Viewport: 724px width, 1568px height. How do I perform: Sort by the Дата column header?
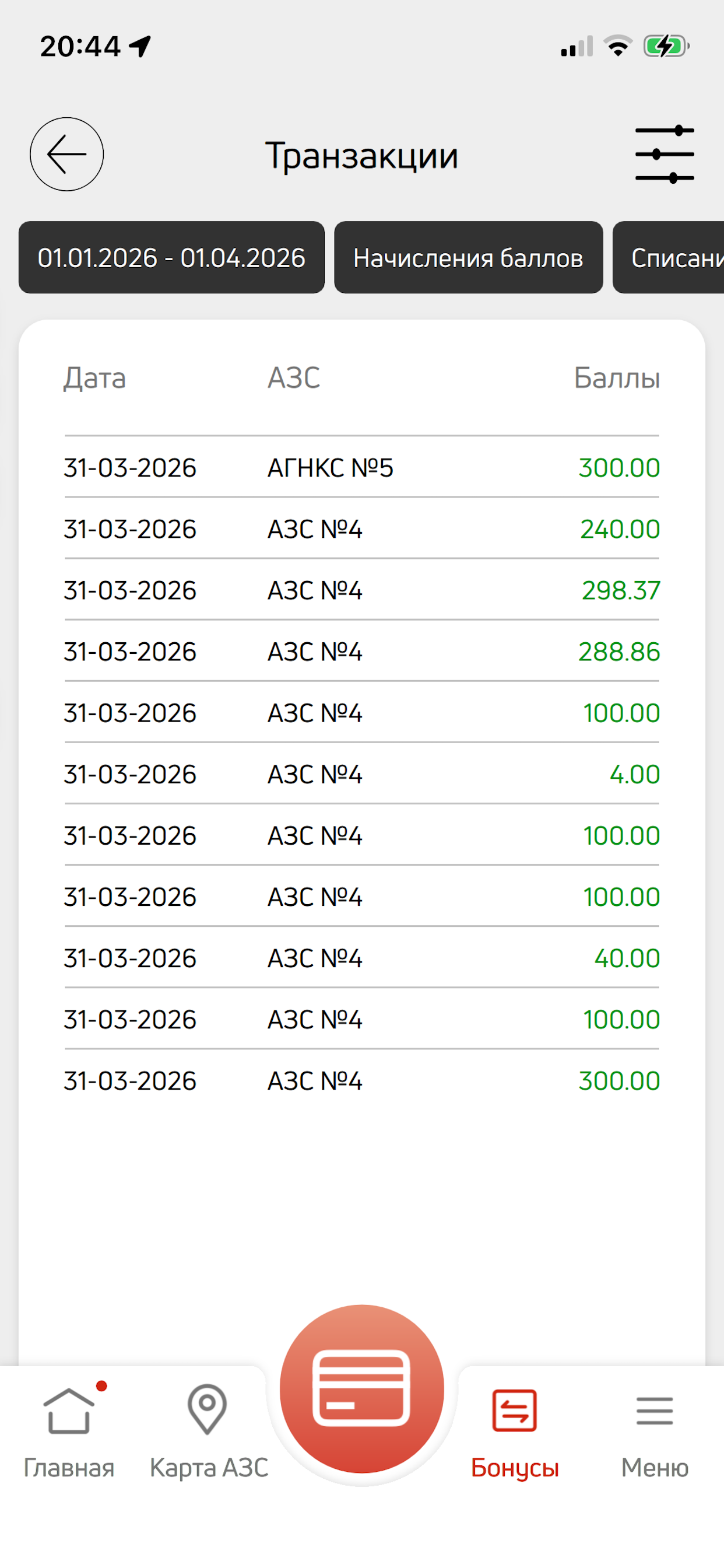coord(95,379)
